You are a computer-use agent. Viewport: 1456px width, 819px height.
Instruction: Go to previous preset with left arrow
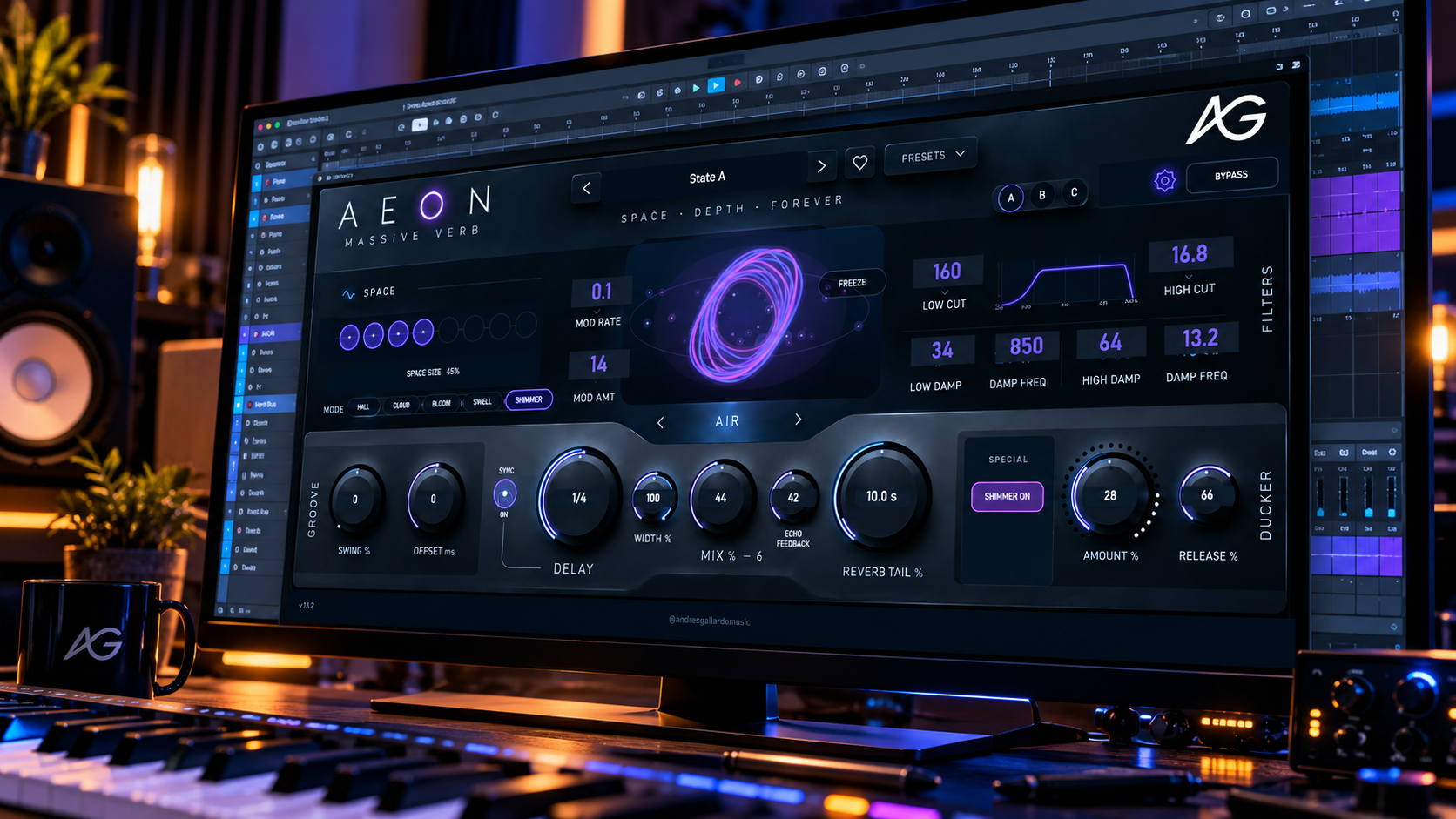586,188
